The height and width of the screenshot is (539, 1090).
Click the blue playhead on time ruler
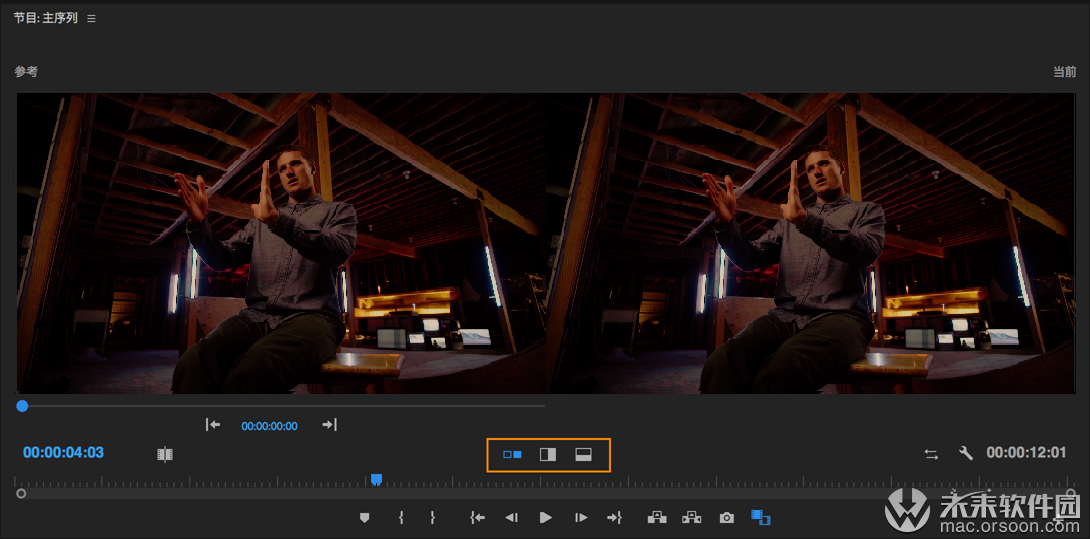pyautogui.click(x=376, y=479)
